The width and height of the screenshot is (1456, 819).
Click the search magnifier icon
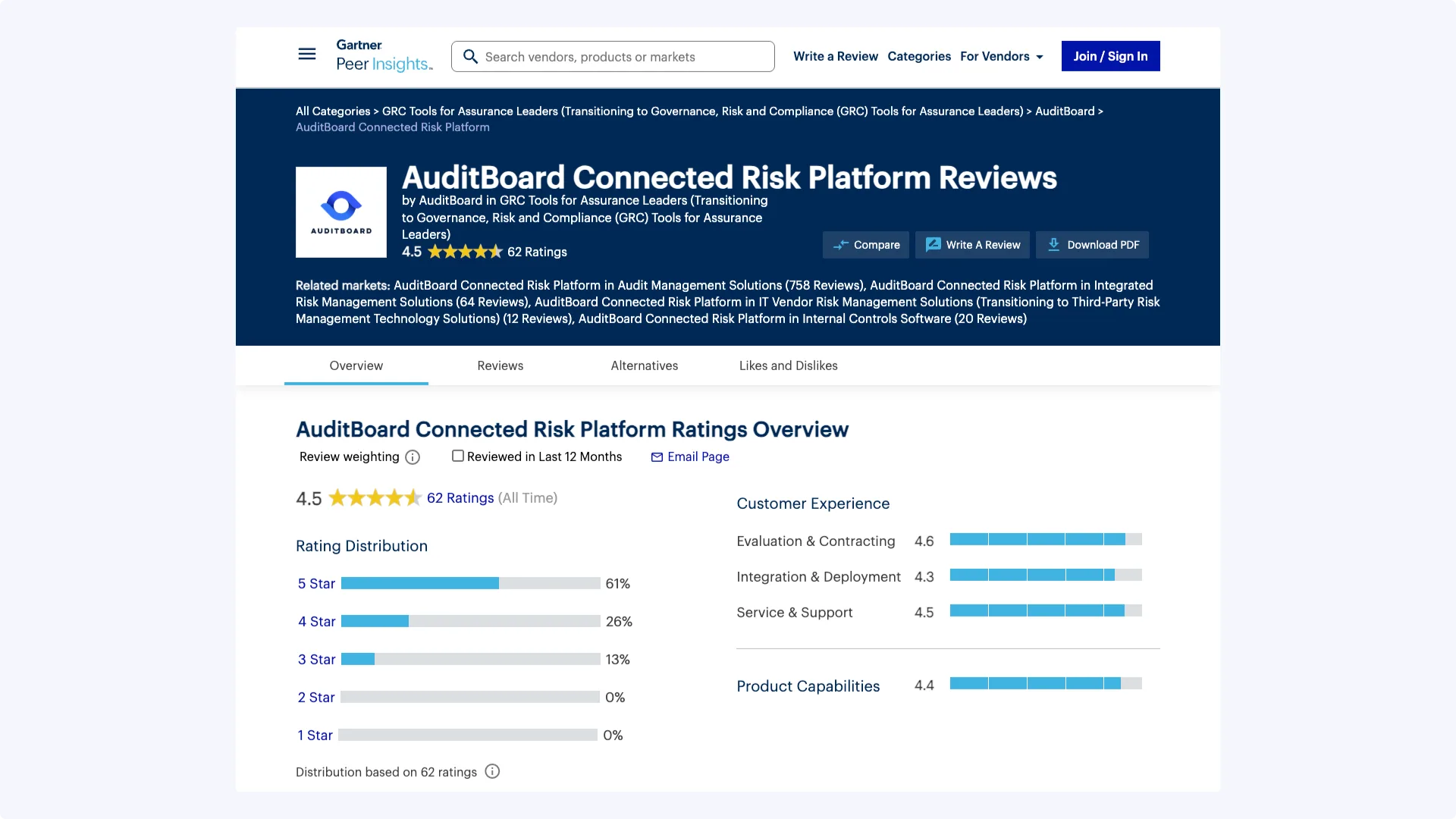[x=470, y=57]
